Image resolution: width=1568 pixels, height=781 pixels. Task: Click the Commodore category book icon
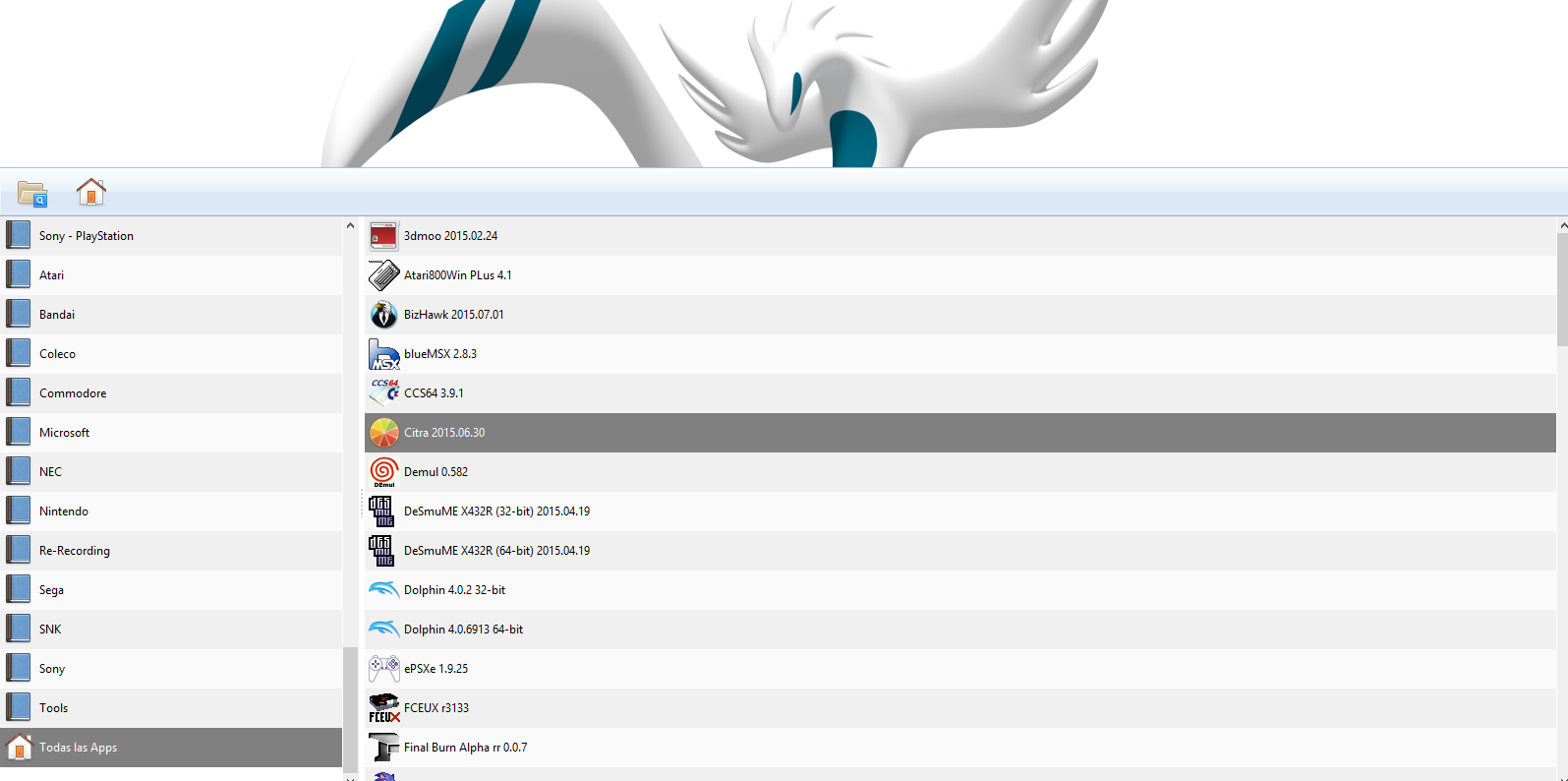point(18,393)
